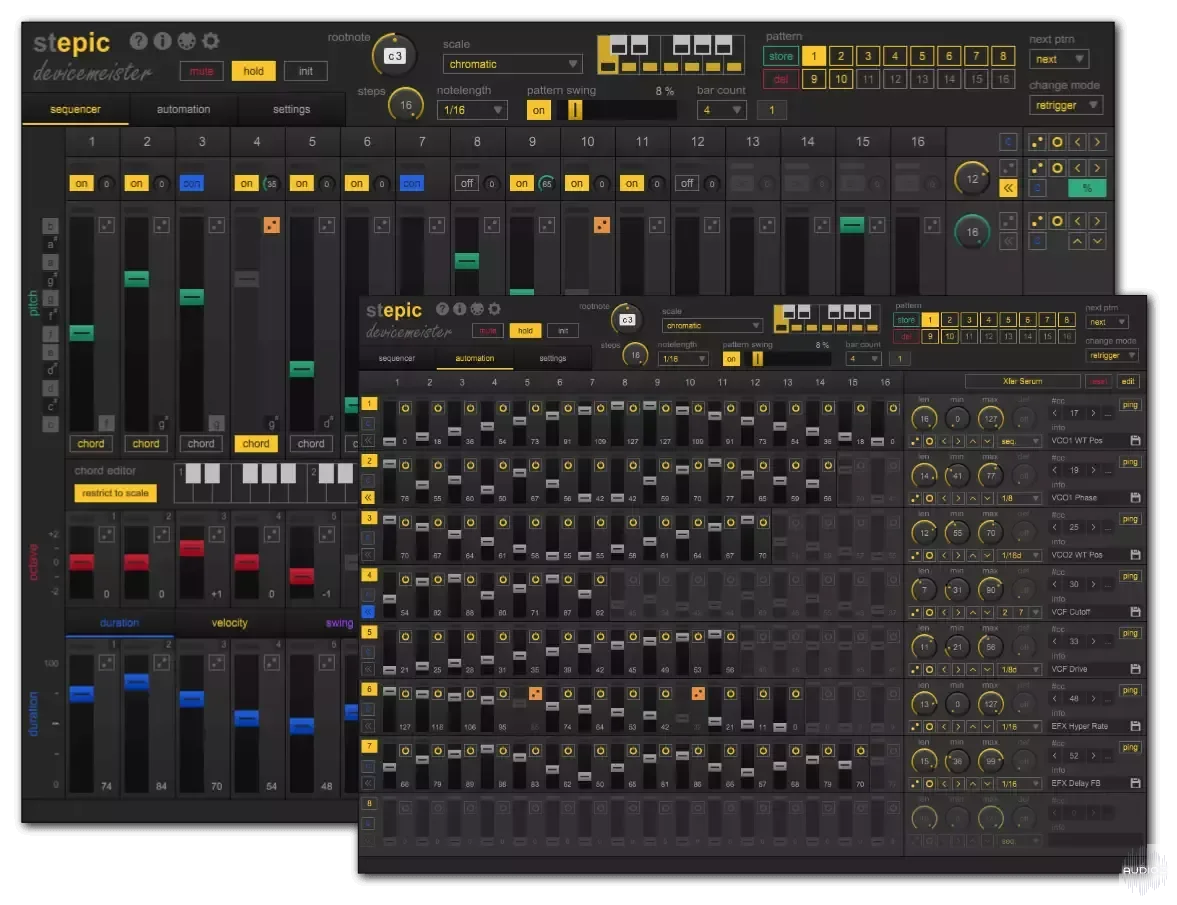Turn pattern swing off in the sequencer window
This screenshot has width=1177, height=905.
coord(538,110)
